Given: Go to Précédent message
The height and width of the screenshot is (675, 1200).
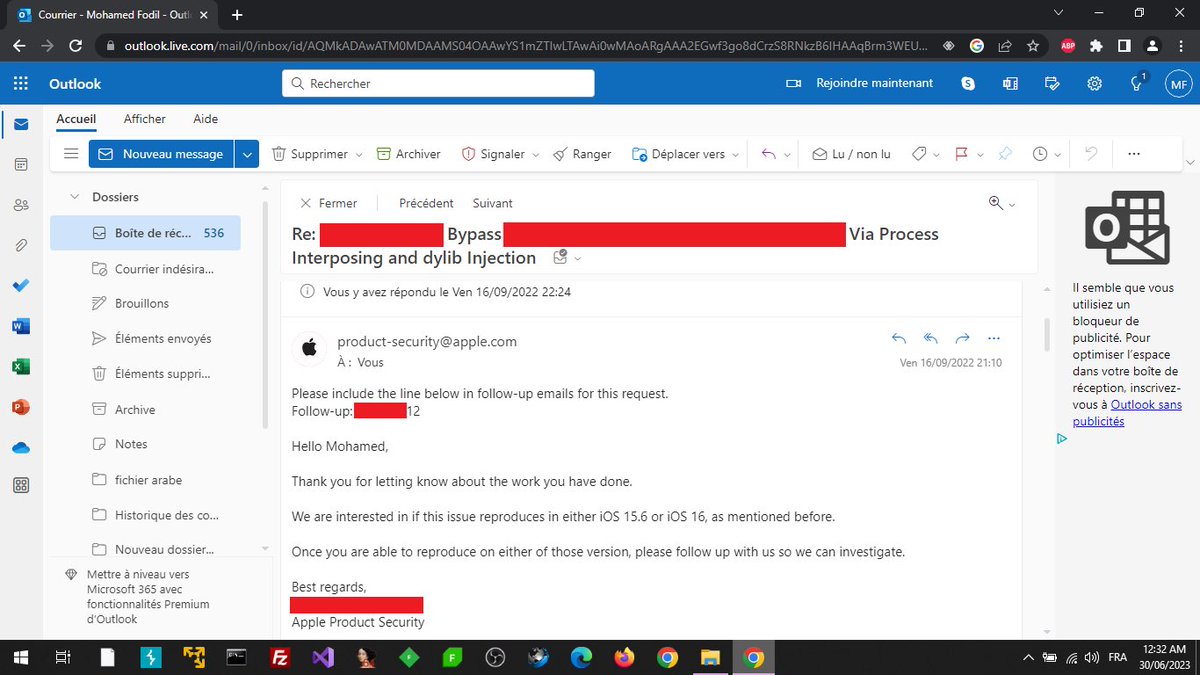Looking at the screenshot, I should coord(426,203).
